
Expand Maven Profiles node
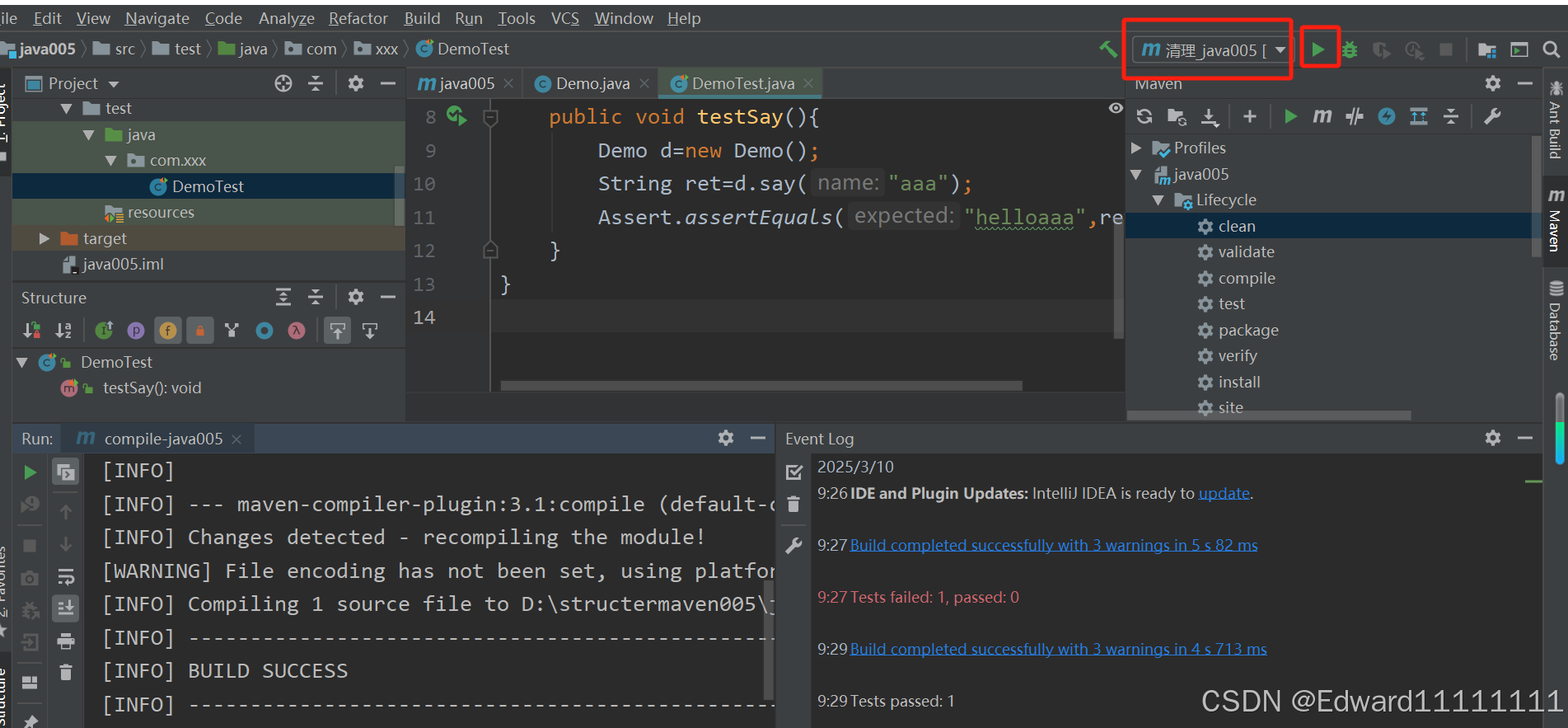coord(1136,148)
